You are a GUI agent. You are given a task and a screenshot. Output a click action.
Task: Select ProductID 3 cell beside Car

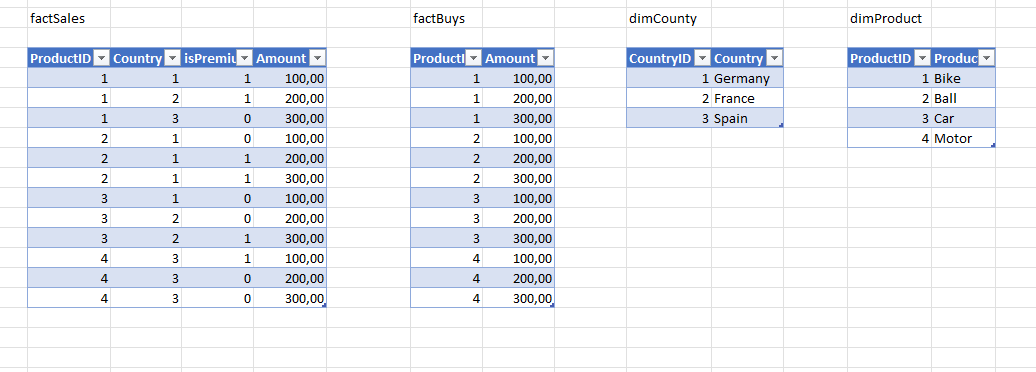coord(889,118)
